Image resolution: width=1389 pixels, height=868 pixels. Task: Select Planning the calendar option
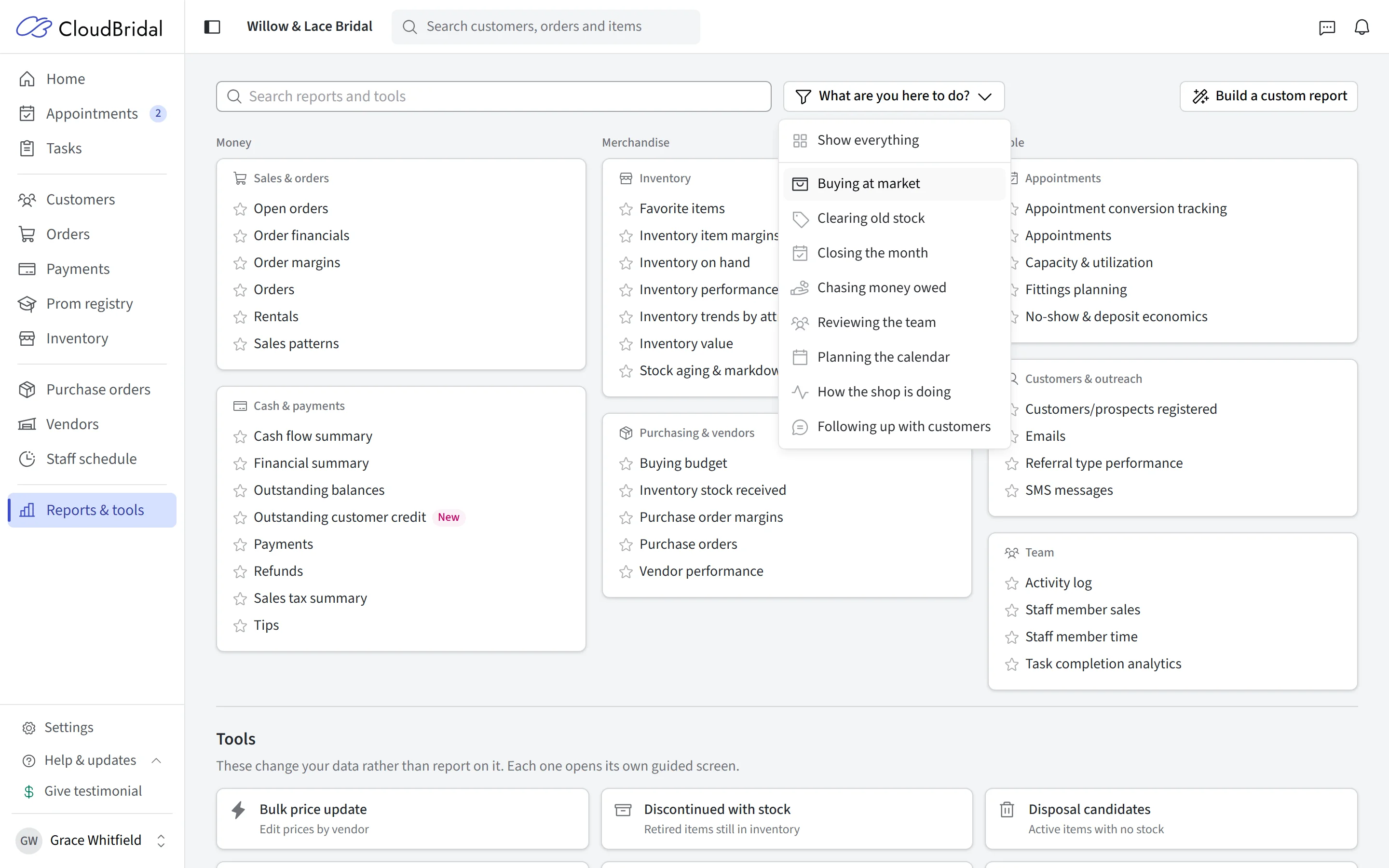(x=894, y=357)
